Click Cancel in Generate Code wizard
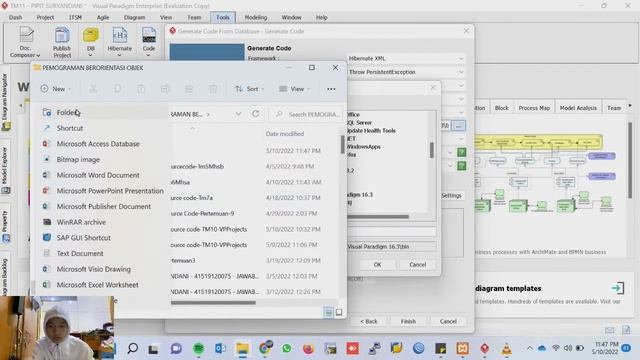This screenshot has height=360, width=640. (x=448, y=321)
